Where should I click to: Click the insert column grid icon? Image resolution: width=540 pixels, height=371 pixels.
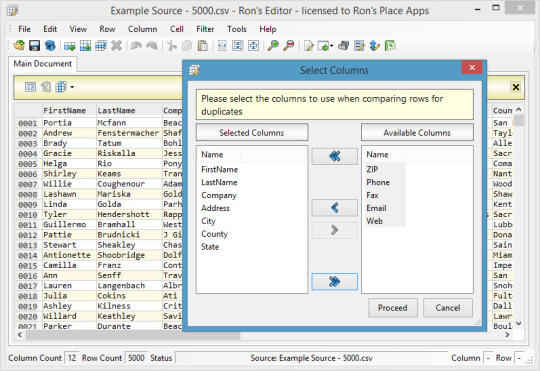(85, 45)
